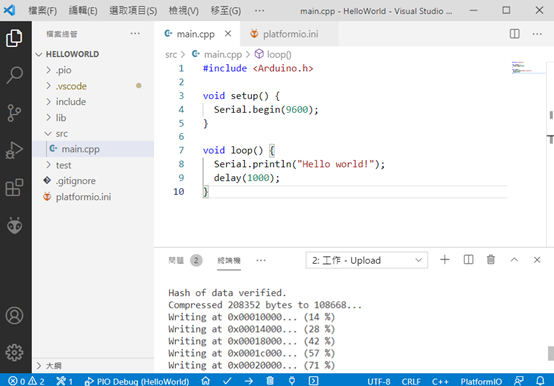This screenshot has height=386, width=554.
Task: Create a new terminal with plus icon
Action: (x=445, y=260)
